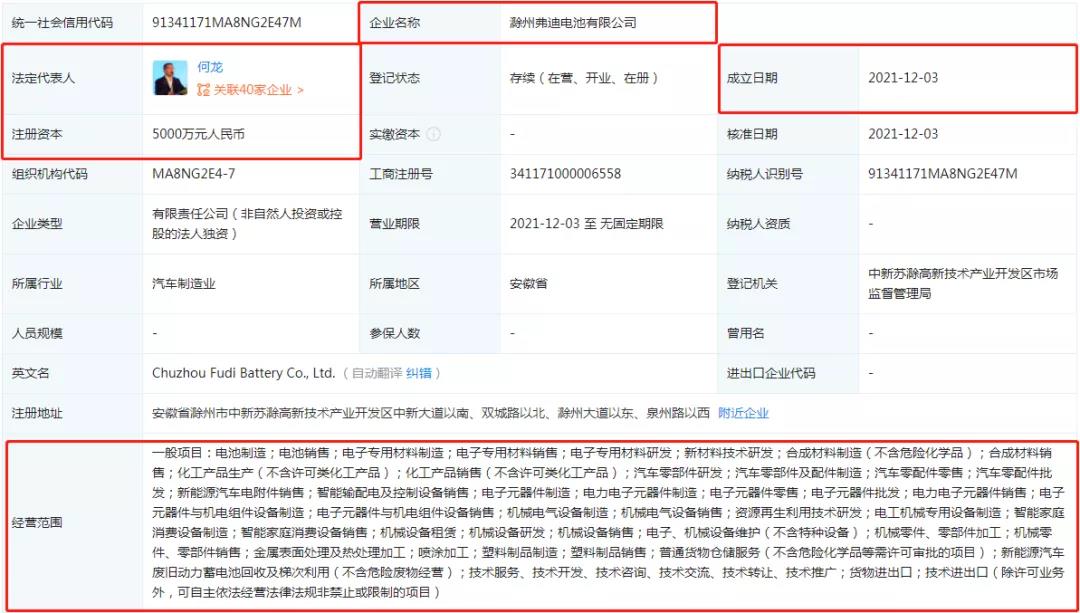This screenshot has width=1080, height=613.
Task: Select credit code 91341171MA8NG2E47M next to 统一社会信用代码
Action: (x=227, y=23)
